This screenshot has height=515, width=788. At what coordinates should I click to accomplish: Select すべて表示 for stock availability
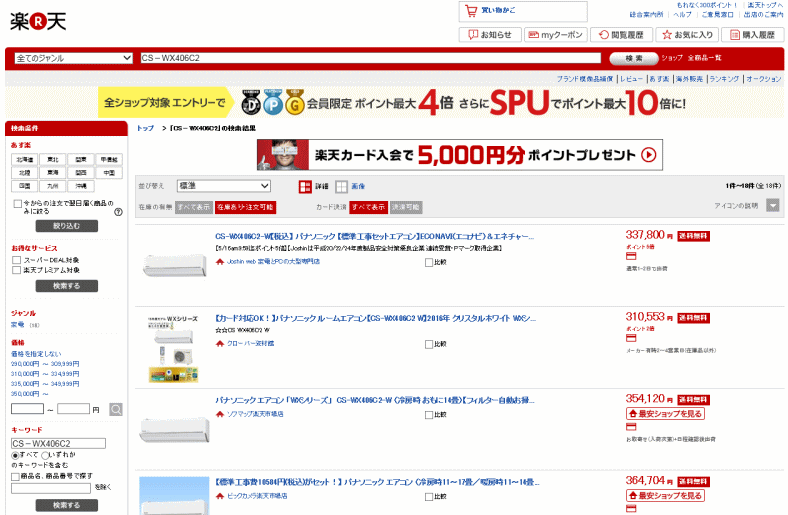click(193, 207)
